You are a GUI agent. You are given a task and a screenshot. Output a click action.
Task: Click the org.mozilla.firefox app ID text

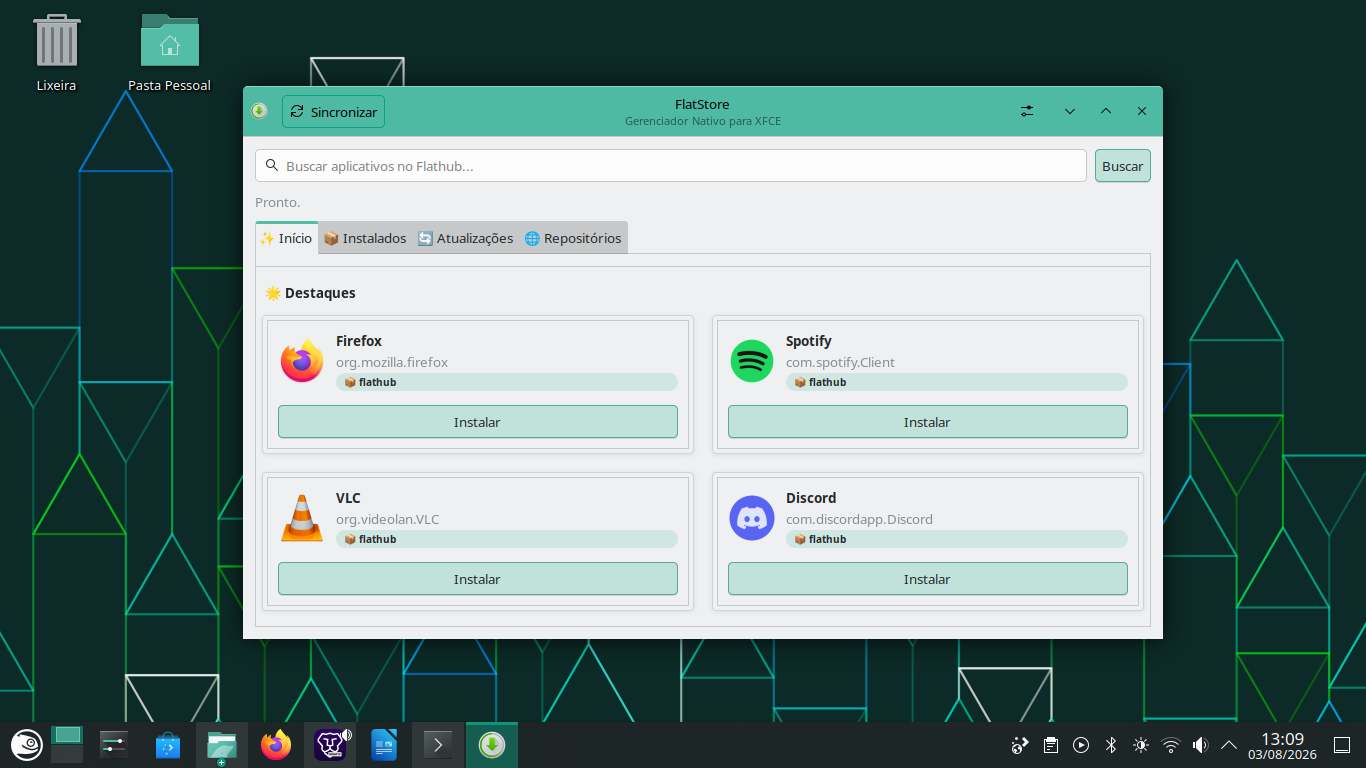coord(392,362)
